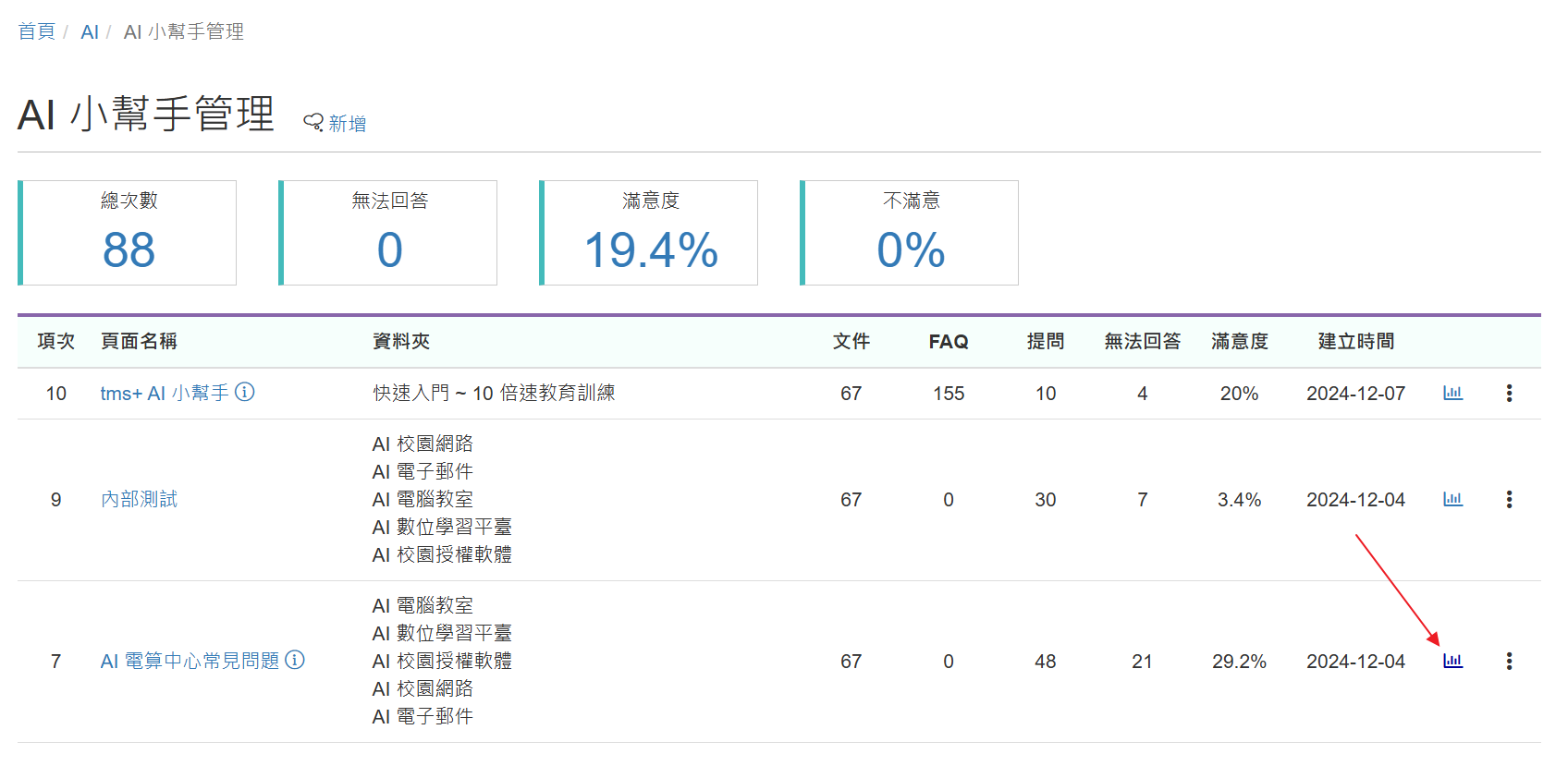
Task: Click info icon next to tms+ AI 小幫手
Action: [245, 393]
